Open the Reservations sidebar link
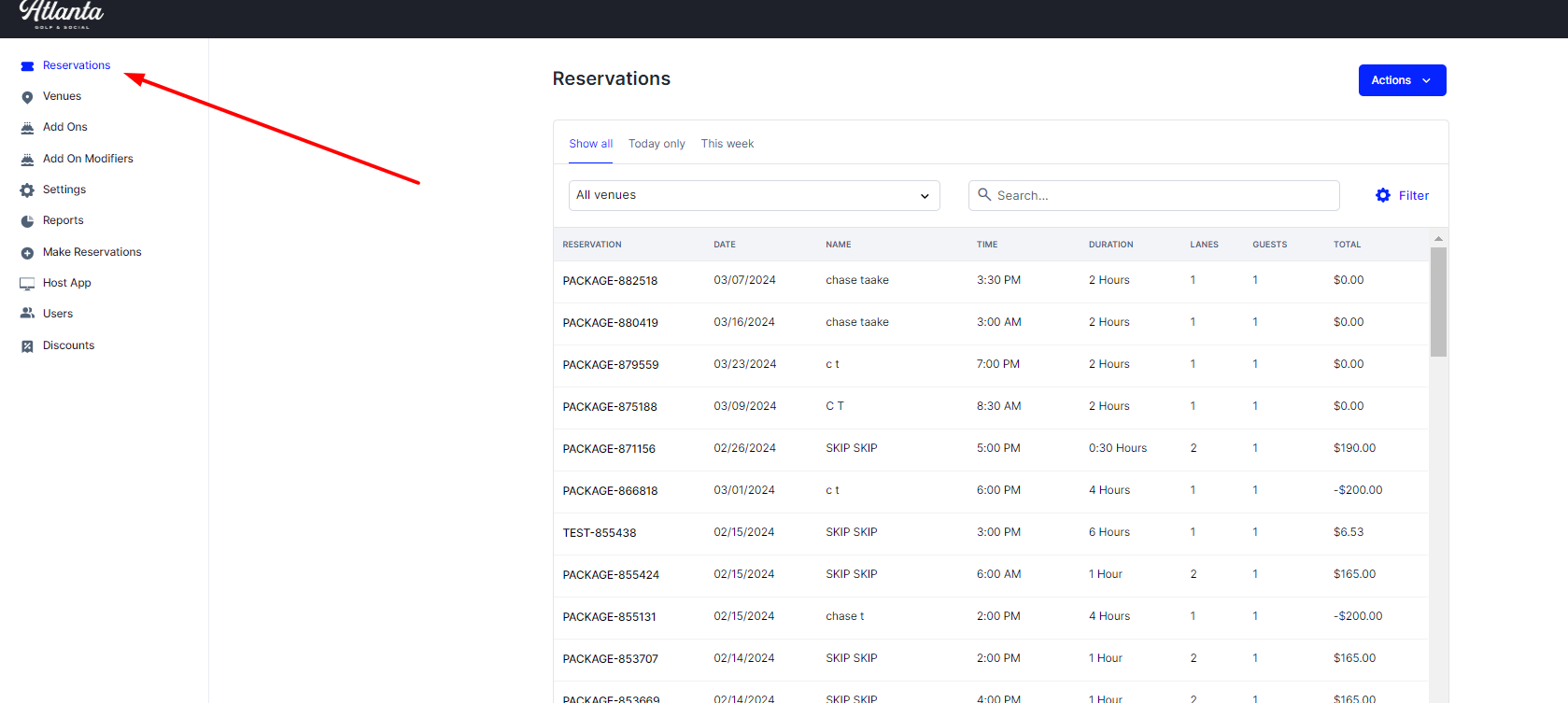This screenshot has width=1568, height=703. pyautogui.click(x=77, y=65)
